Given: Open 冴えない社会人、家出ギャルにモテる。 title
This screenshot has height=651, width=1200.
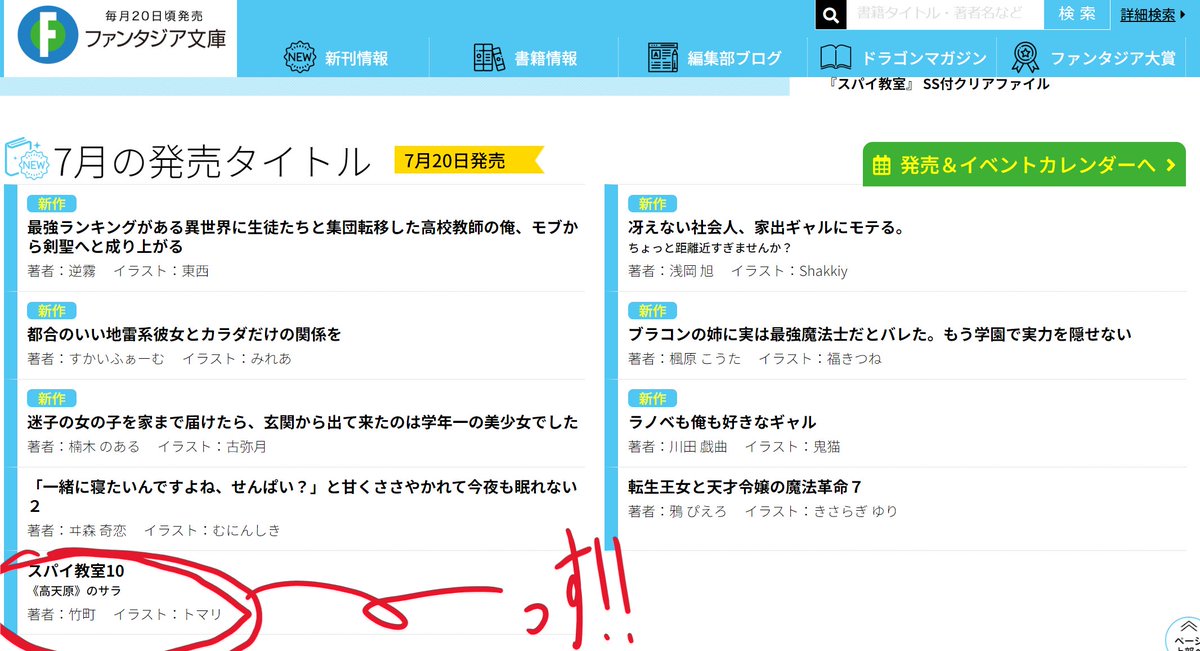Looking at the screenshot, I should (766, 228).
